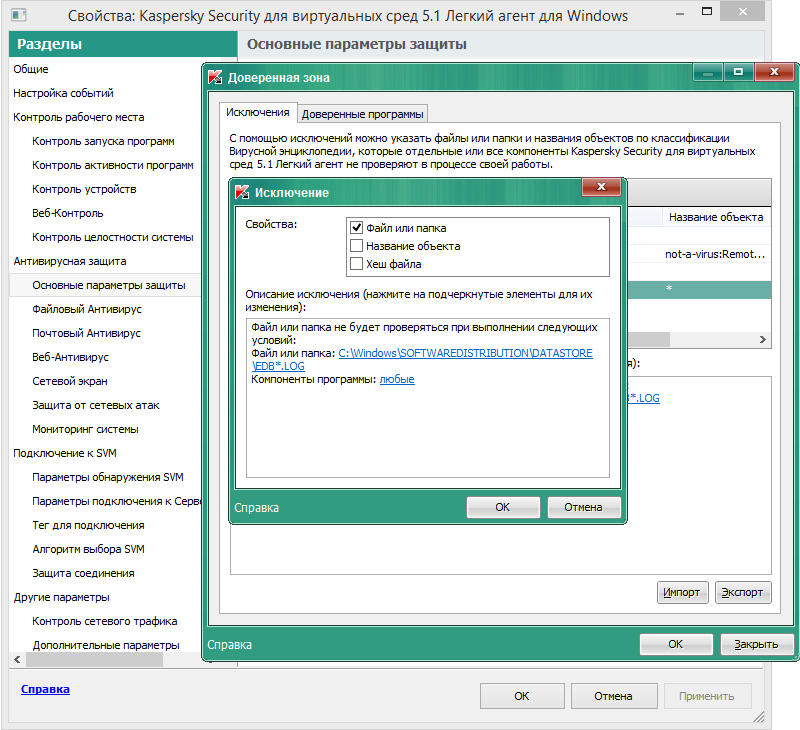Select Контроль целостности системы
This screenshot has height=730, width=800.
(x=113, y=237)
